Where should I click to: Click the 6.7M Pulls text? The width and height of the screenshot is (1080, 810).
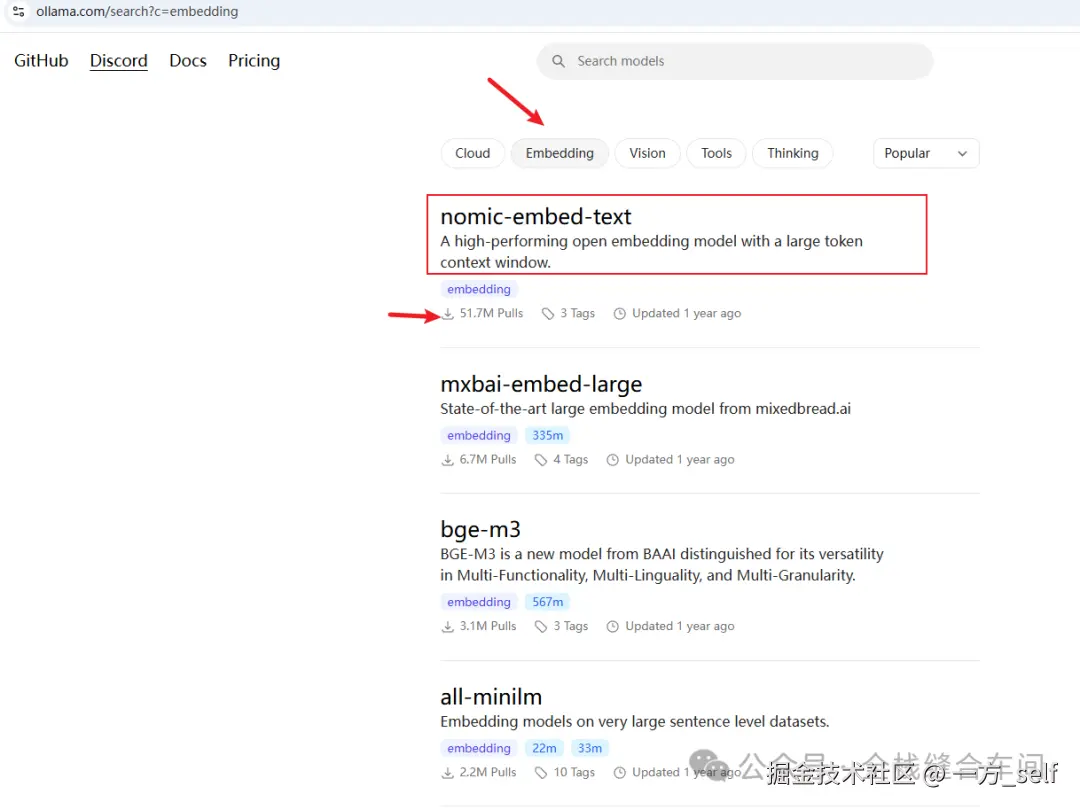[488, 459]
